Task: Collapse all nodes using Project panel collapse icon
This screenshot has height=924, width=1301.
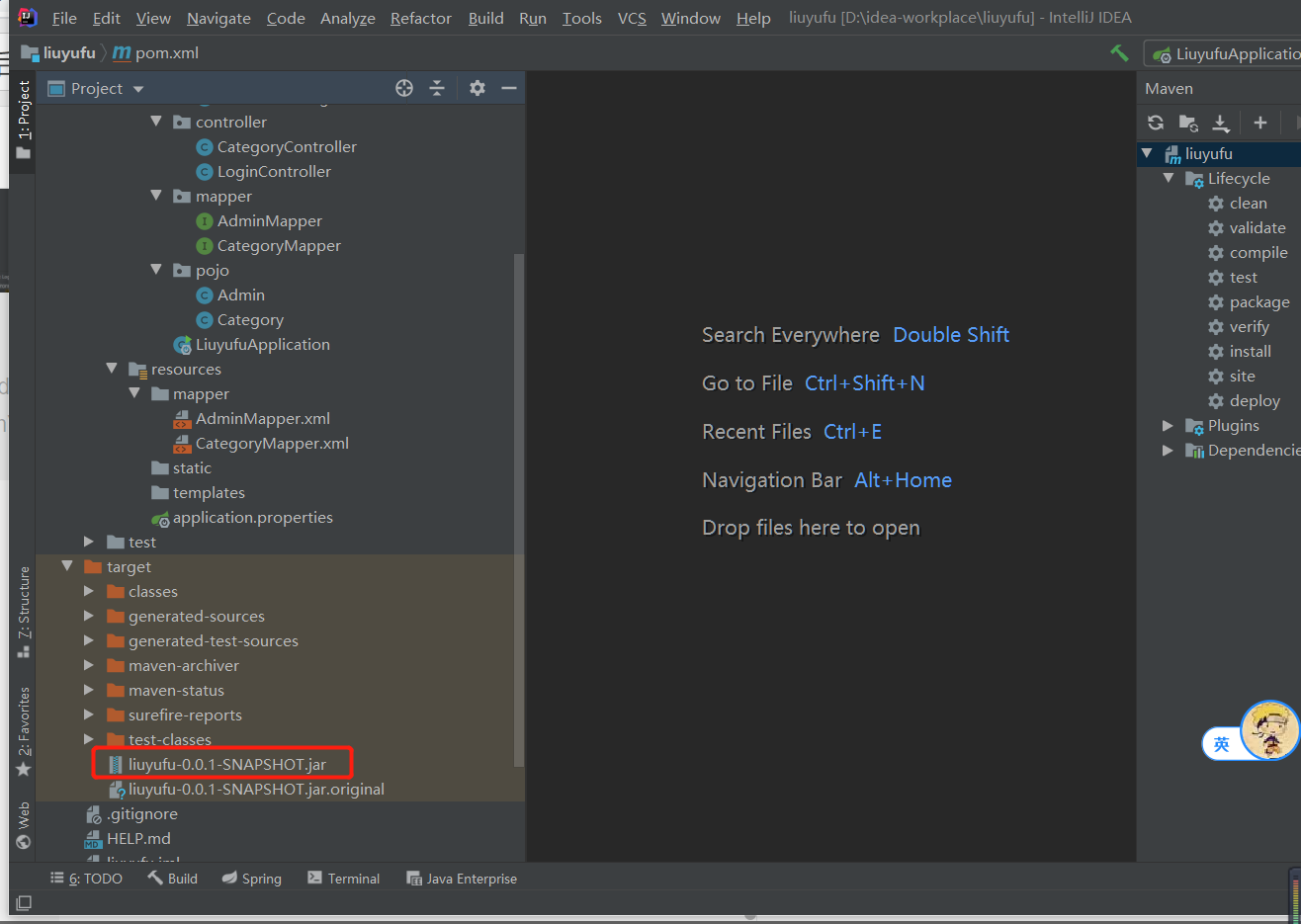Action: (437, 88)
